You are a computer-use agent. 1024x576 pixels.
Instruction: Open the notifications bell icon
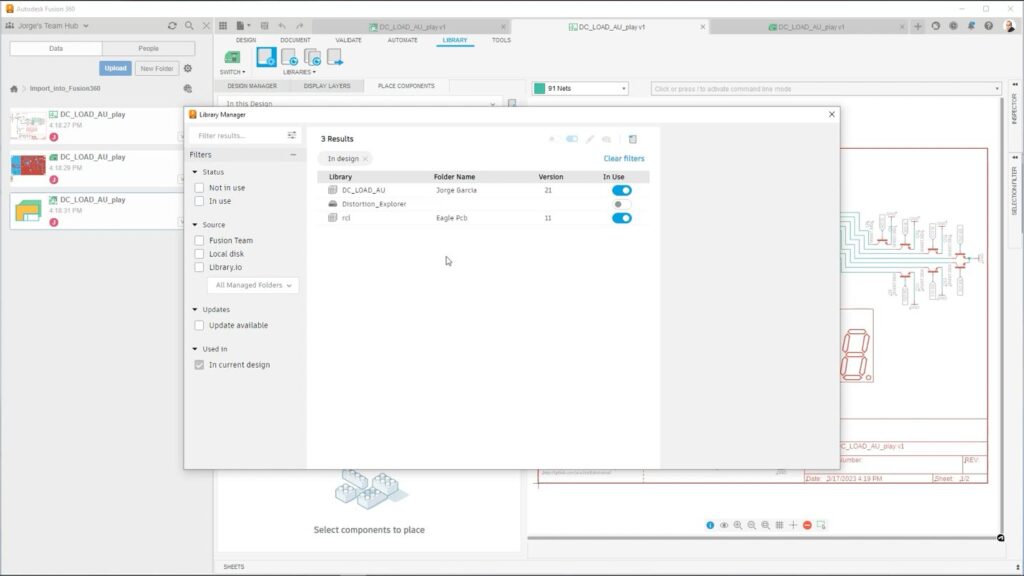coord(971,26)
